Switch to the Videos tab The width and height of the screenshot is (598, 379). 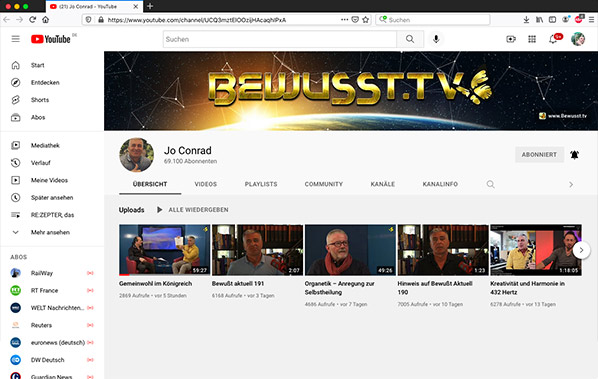(x=206, y=184)
